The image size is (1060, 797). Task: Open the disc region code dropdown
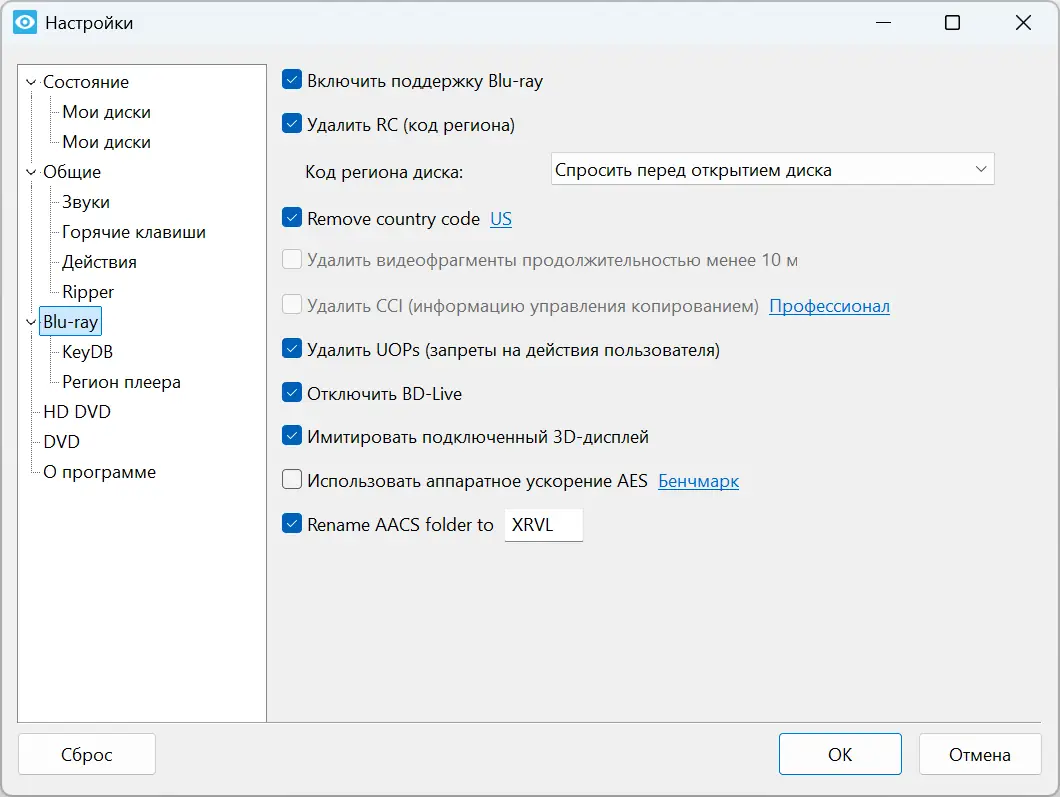point(772,170)
